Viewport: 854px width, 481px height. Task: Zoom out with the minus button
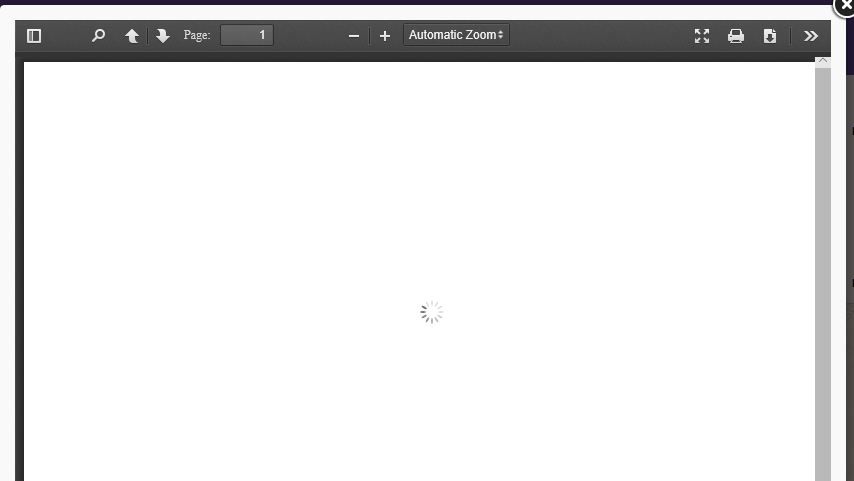pos(353,36)
